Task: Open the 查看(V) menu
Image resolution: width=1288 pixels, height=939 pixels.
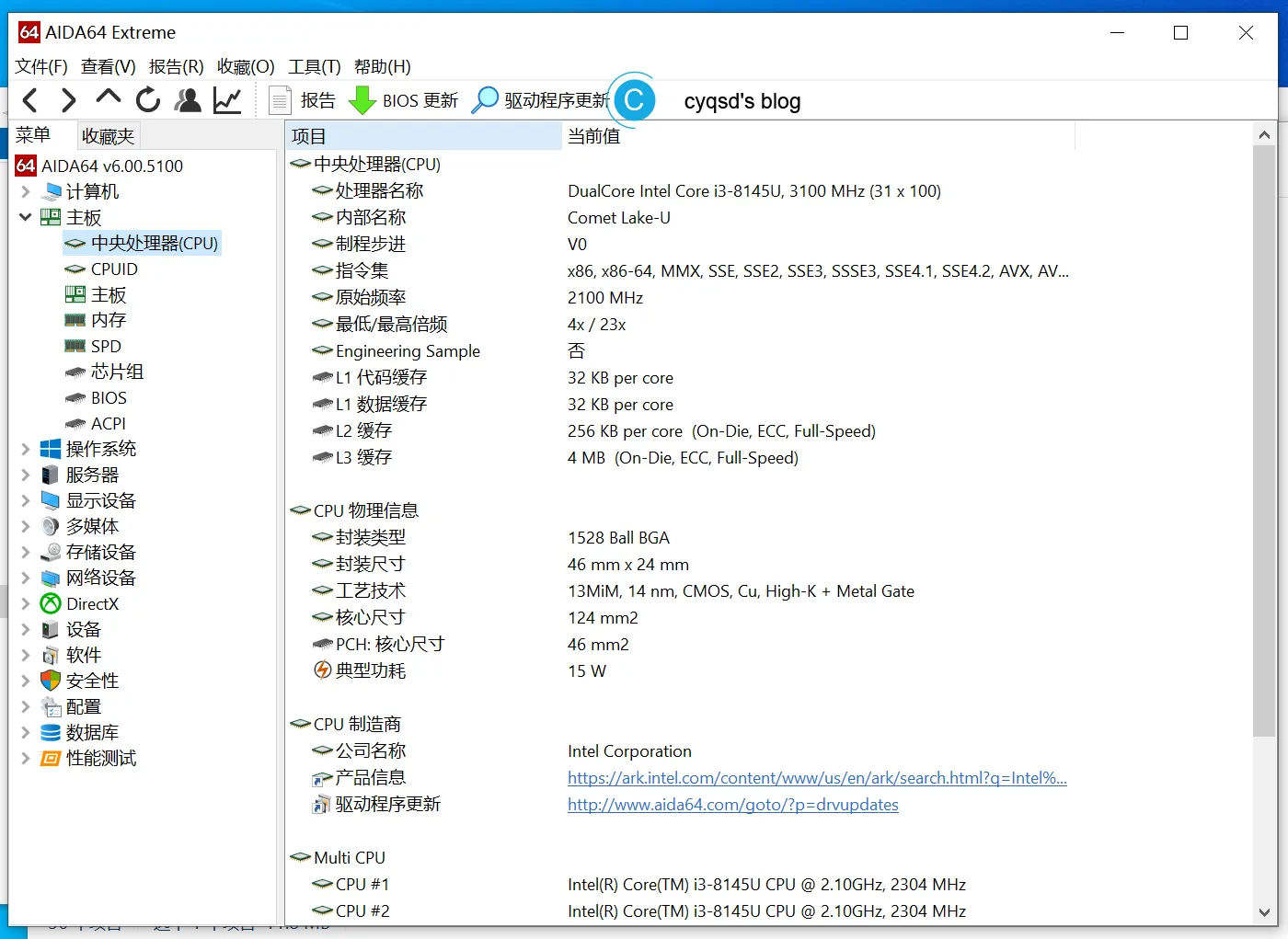Action: tap(108, 67)
